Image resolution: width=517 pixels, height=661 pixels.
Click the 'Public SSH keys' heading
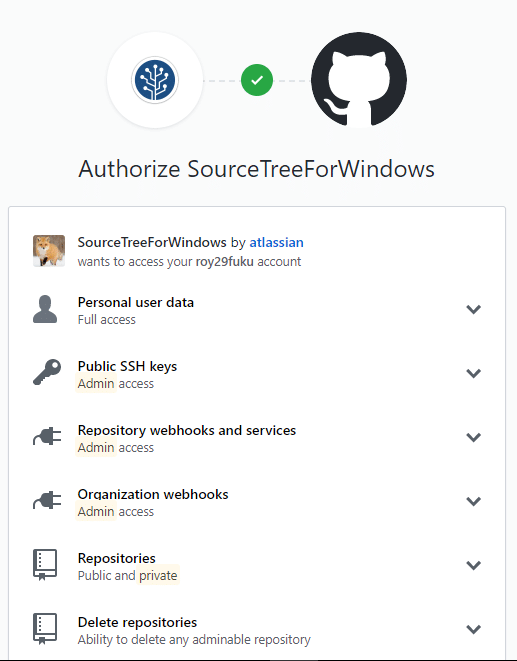pos(127,366)
